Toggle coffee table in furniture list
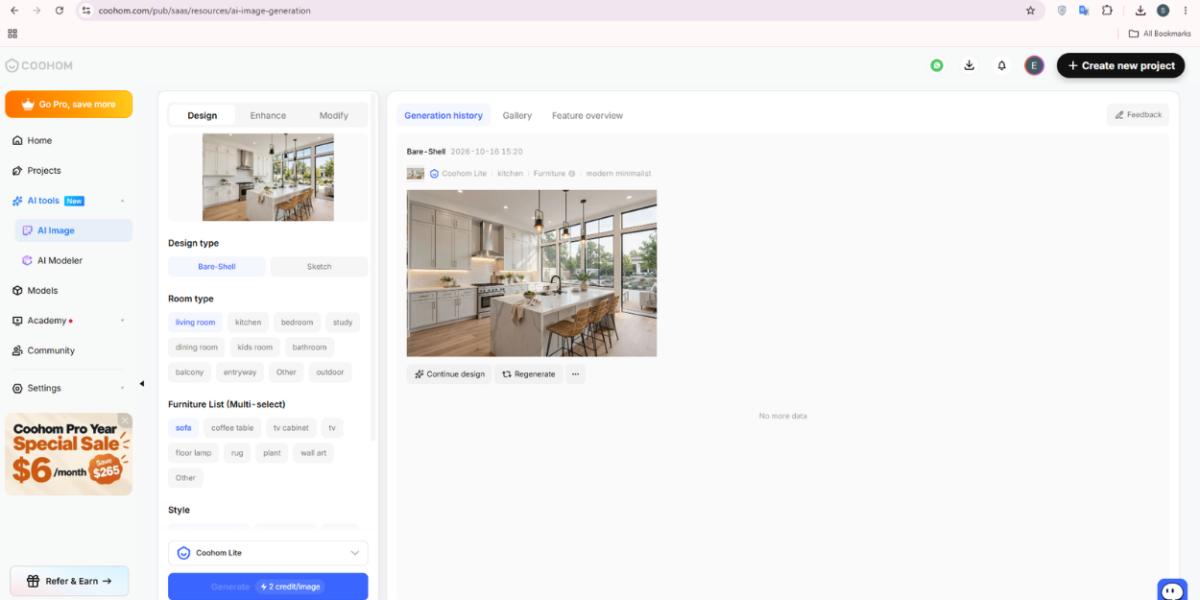The height and width of the screenshot is (600, 1200). point(232,427)
